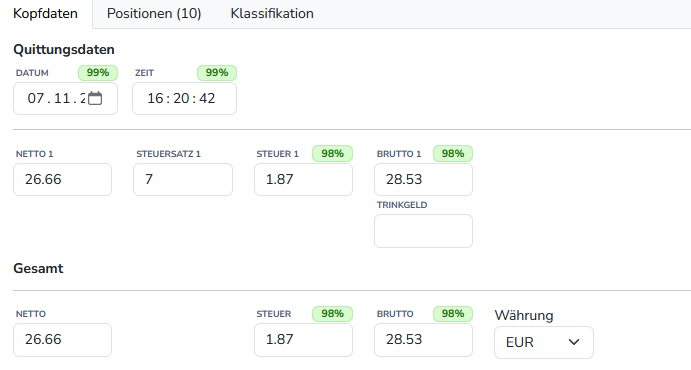The height and width of the screenshot is (370, 691).
Task: Select the Gesamt Brutto field with 28.53
Action: point(424,340)
